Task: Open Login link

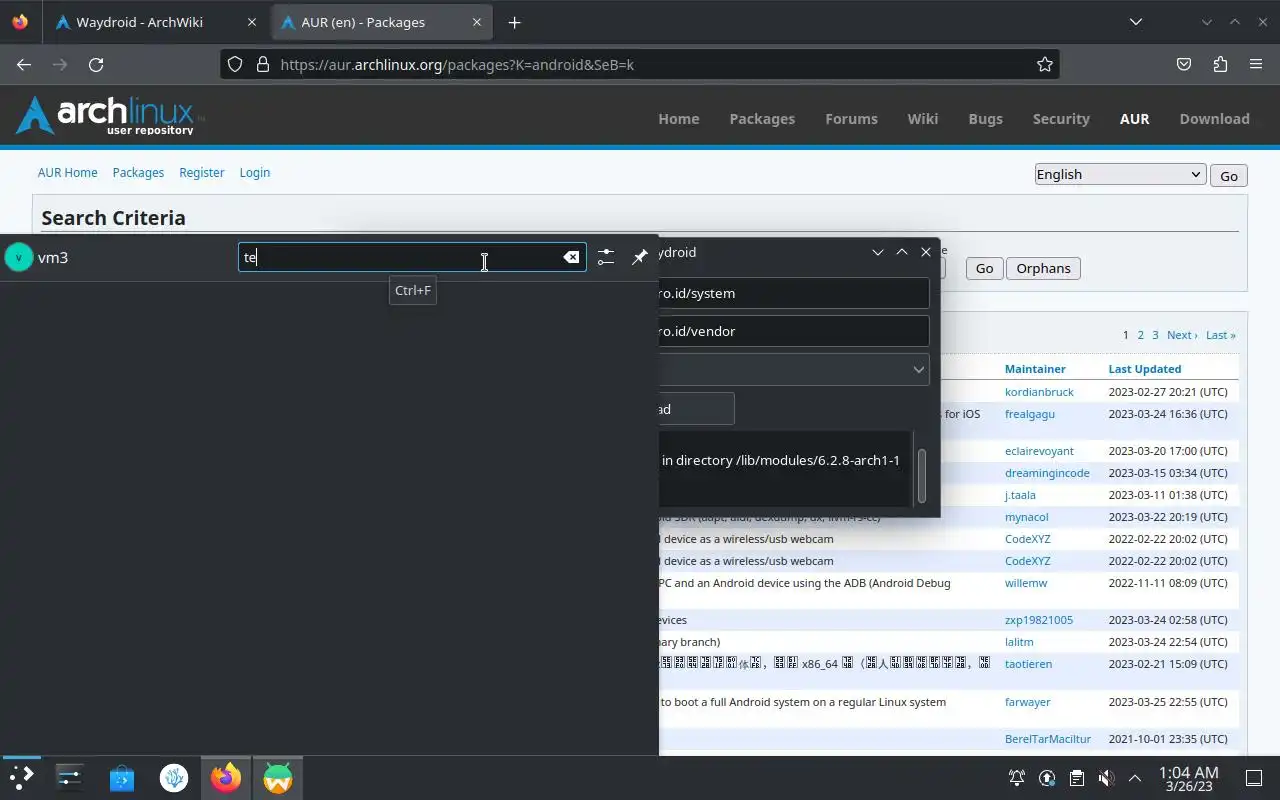Action: (x=254, y=172)
